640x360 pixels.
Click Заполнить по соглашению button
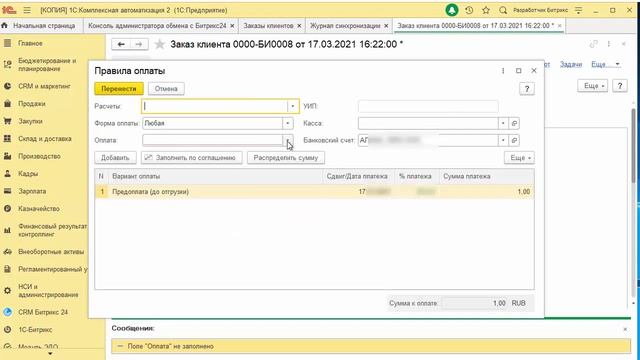pyautogui.click(x=191, y=158)
